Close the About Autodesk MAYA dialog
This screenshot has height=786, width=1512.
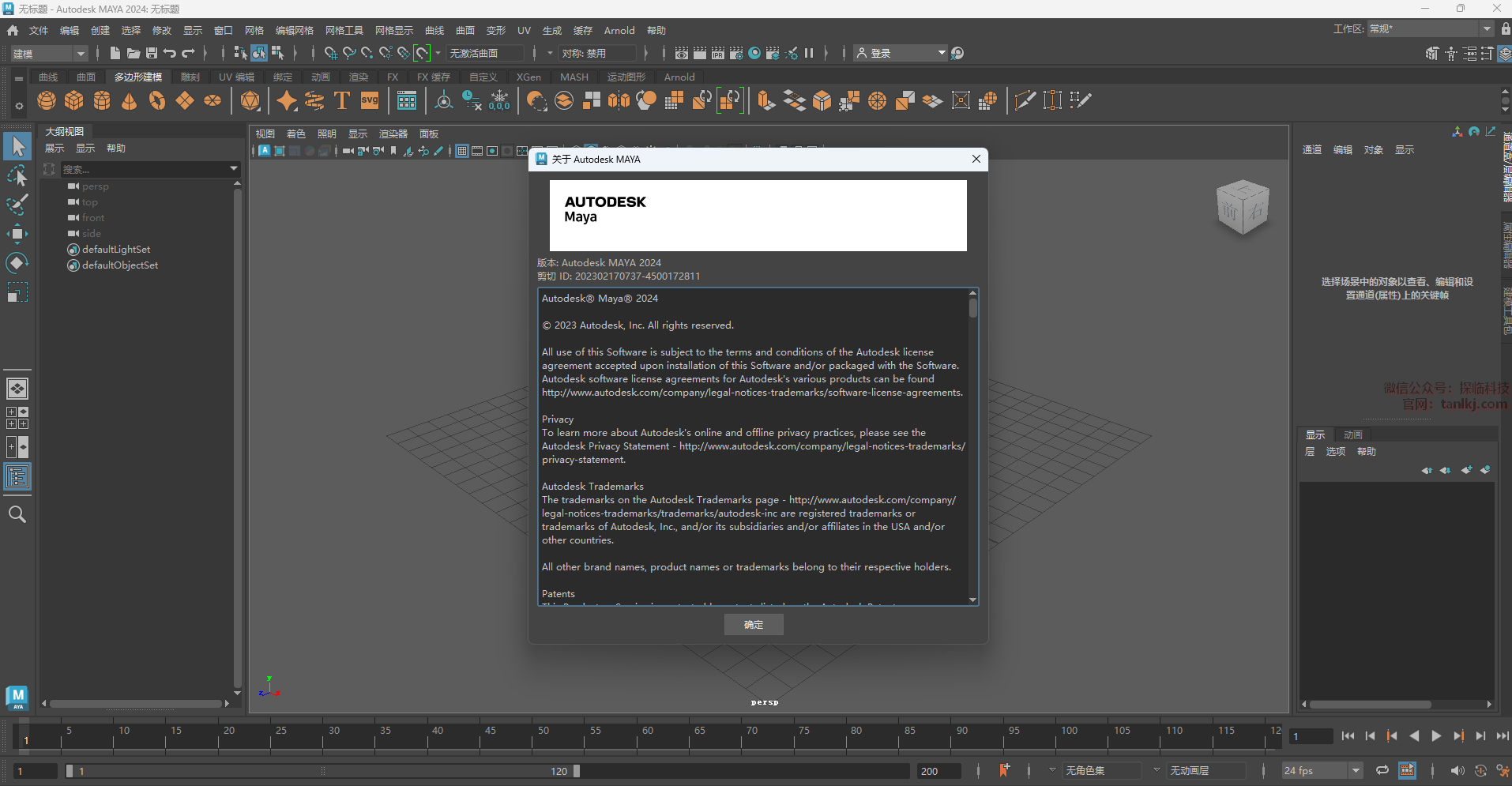click(x=976, y=159)
